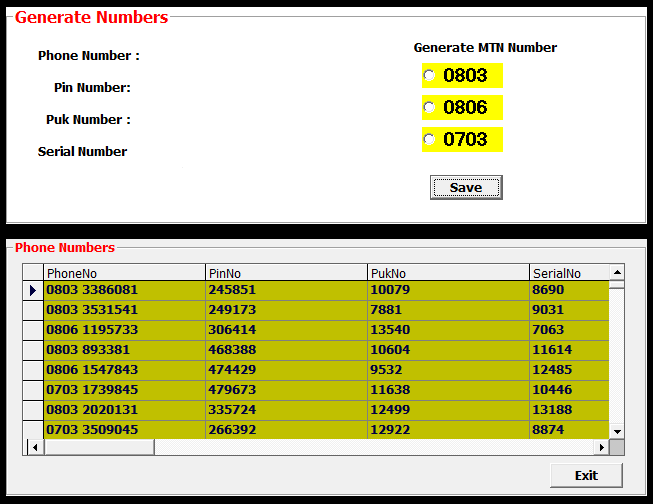
Task: Click the PhoneNo column header
Action: click(125, 273)
